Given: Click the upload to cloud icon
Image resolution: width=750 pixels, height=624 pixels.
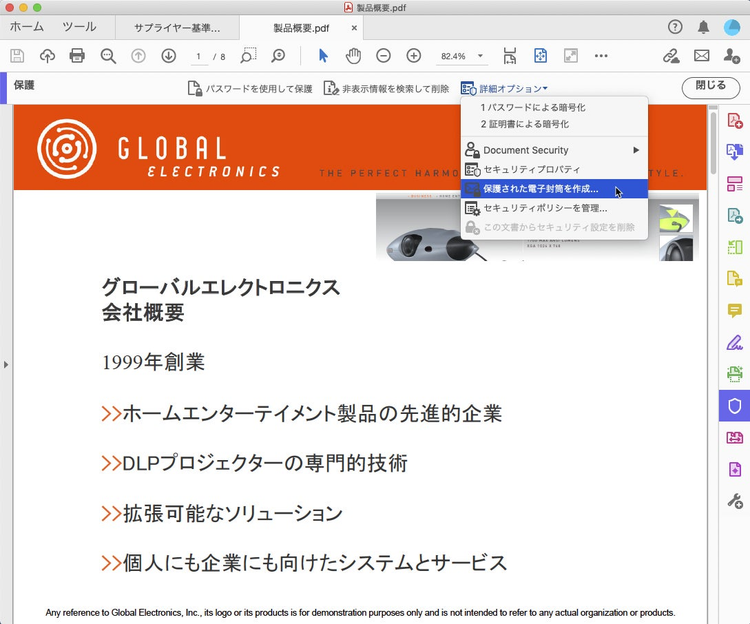Looking at the screenshot, I should tap(47, 56).
